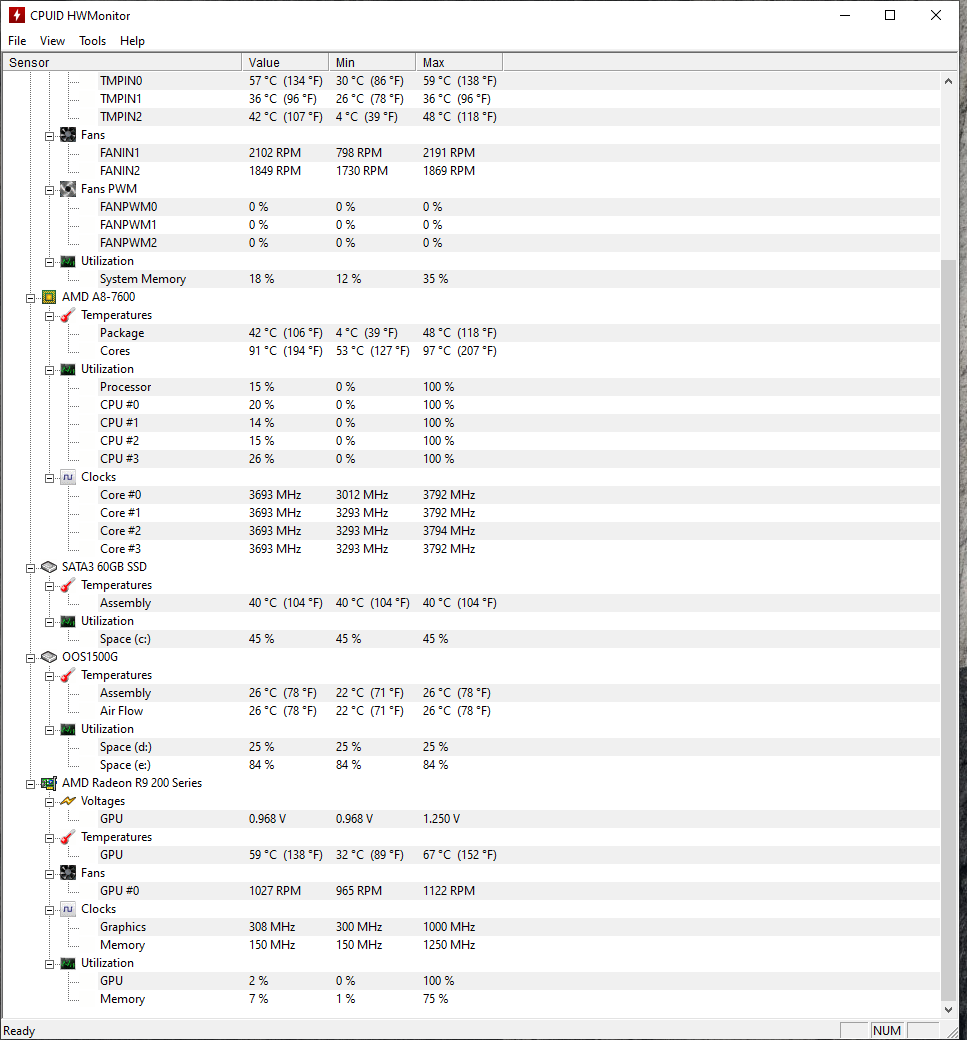967x1040 pixels.
Task: Click the 97 °C (207 °F) max value
Action: 460,351
